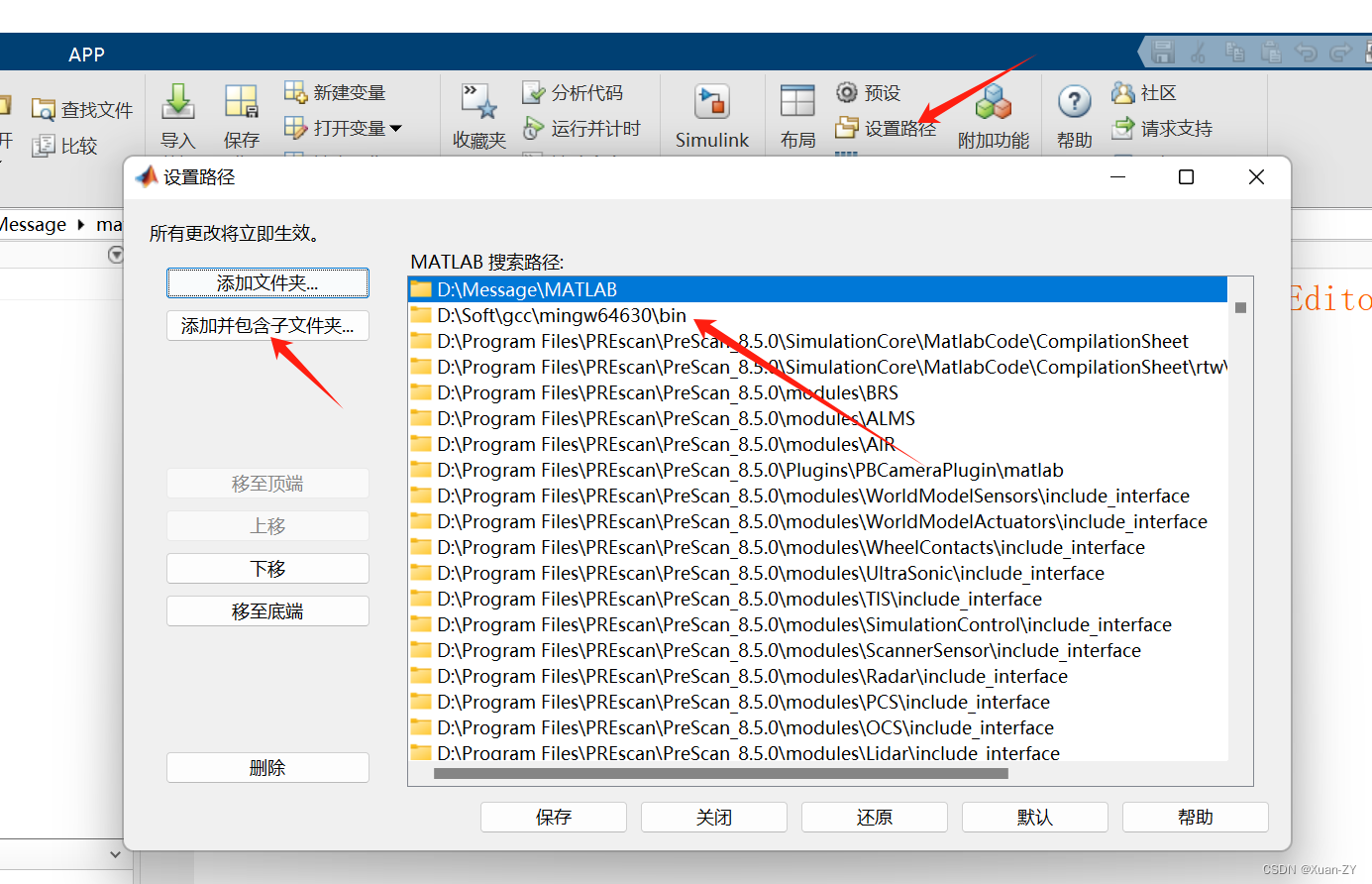Expand address bar arrow after Message
This screenshot has height=884, width=1372.
(x=80, y=225)
